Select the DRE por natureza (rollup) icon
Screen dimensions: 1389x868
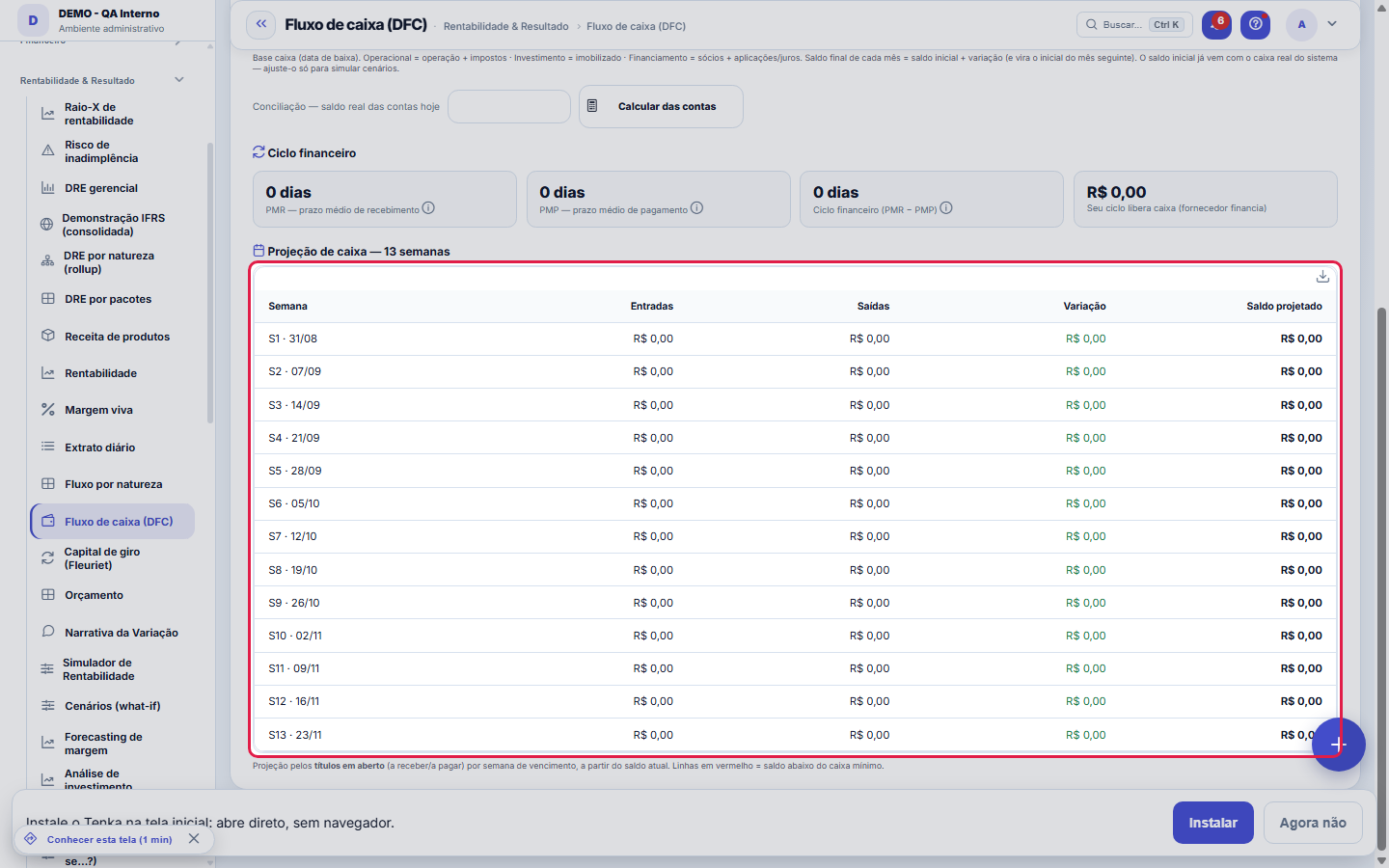point(47,262)
